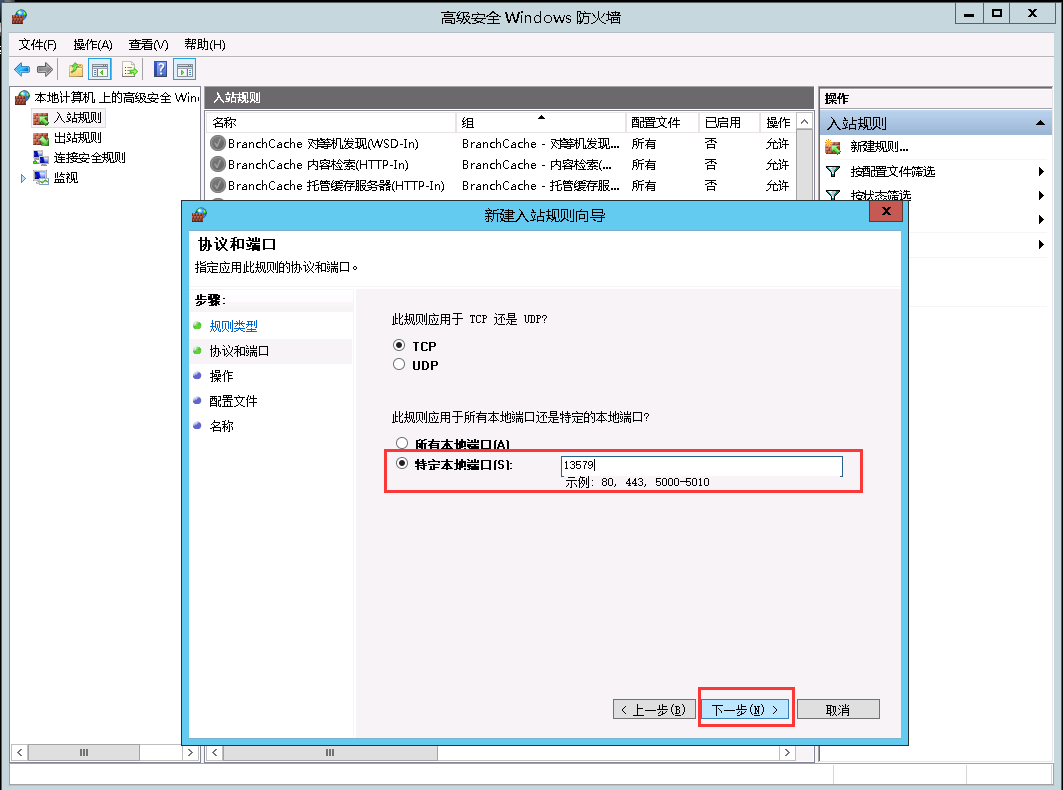The image size is (1063, 790).
Task: Click the 新建规则 firewall icon
Action: coord(833,147)
